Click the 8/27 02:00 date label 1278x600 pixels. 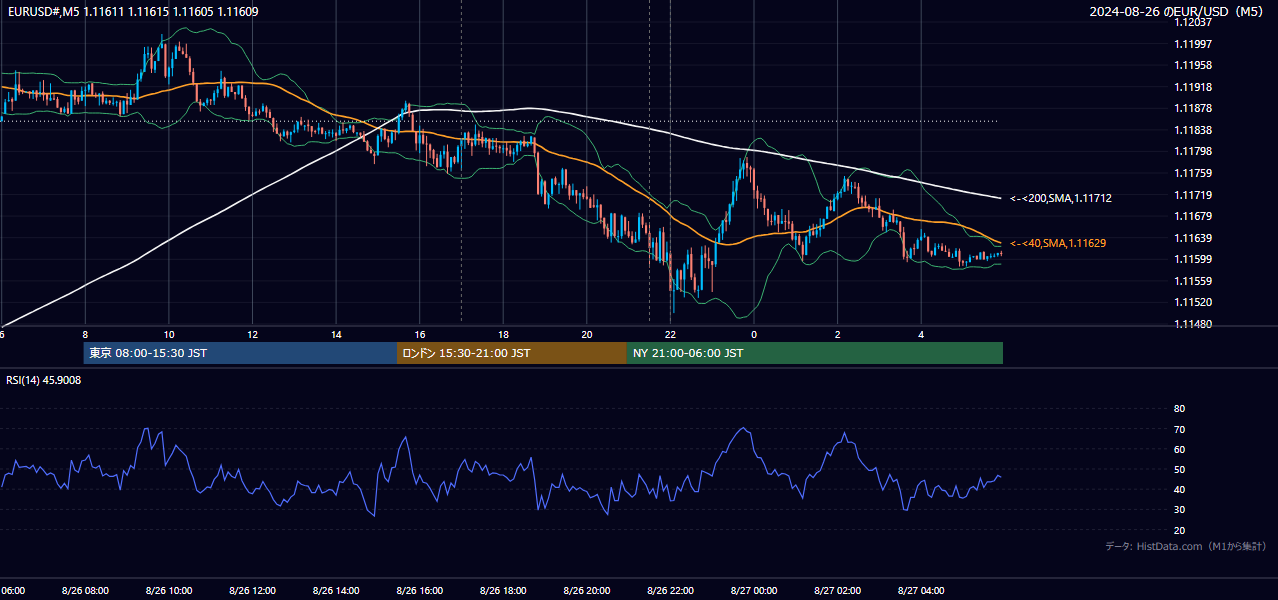pos(837,591)
